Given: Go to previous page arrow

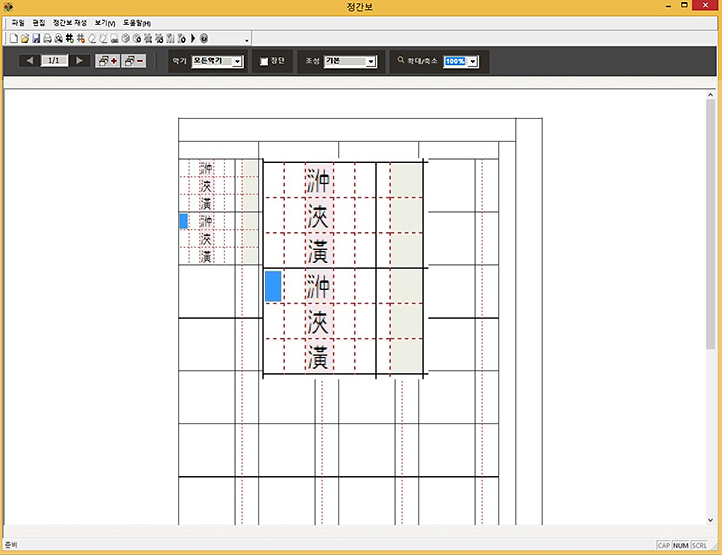Looking at the screenshot, I should (29, 60).
